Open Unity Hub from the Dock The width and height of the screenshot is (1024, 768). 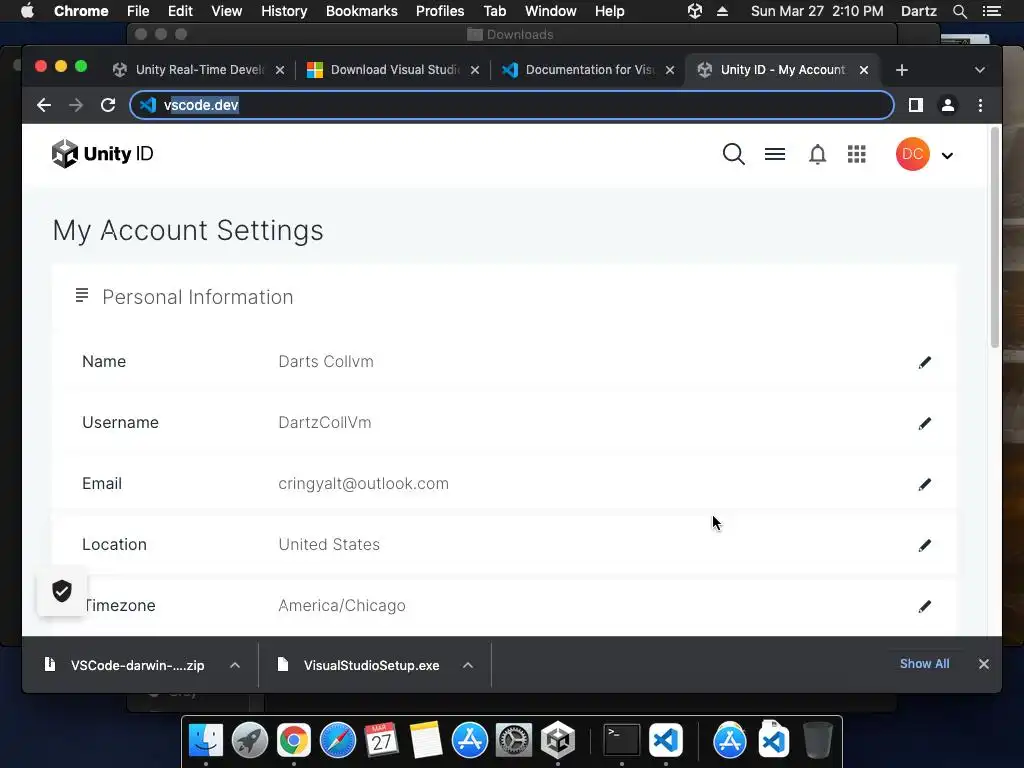(x=557, y=740)
